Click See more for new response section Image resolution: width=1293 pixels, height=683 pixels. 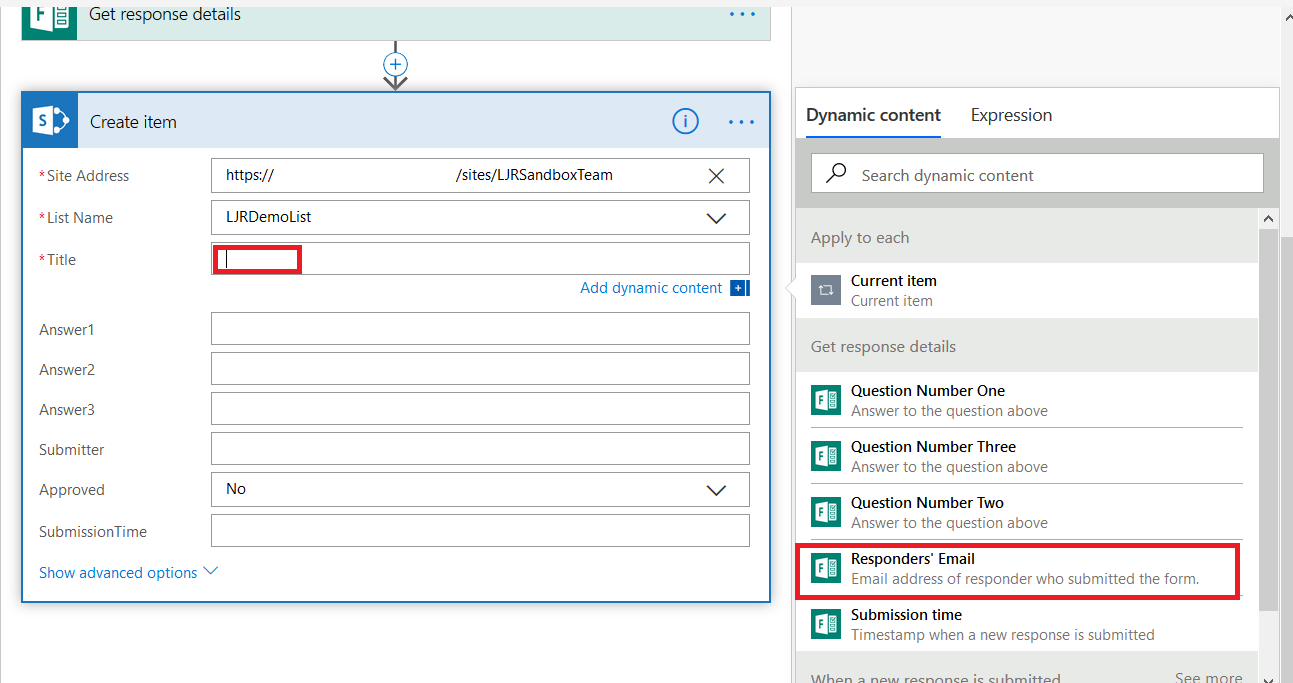click(1208, 678)
